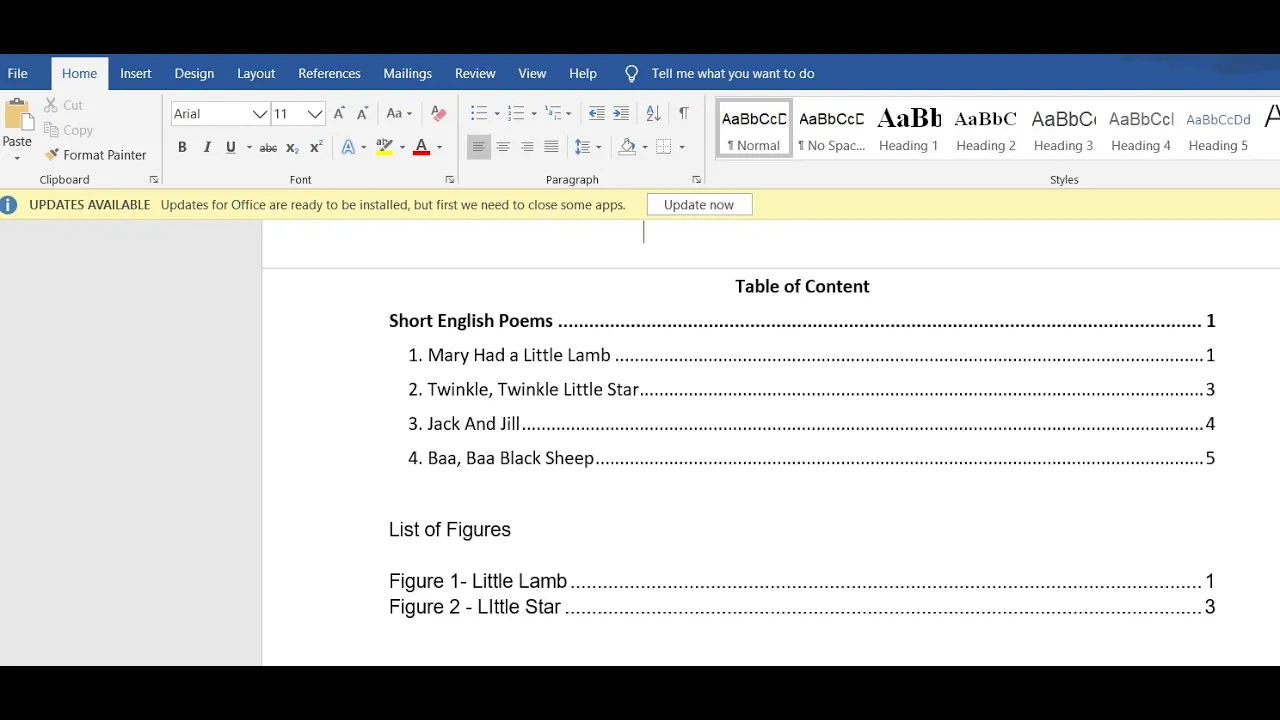1280x720 pixels.
Task: Decrease paragraph indent
Action: (x=597, y=114)
